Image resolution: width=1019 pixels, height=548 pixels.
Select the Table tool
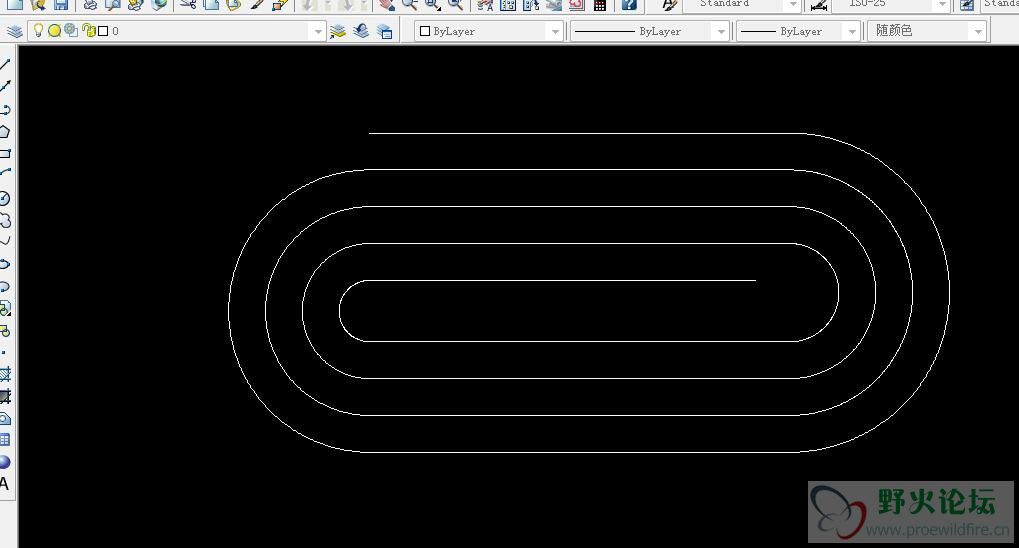point(5,440)
